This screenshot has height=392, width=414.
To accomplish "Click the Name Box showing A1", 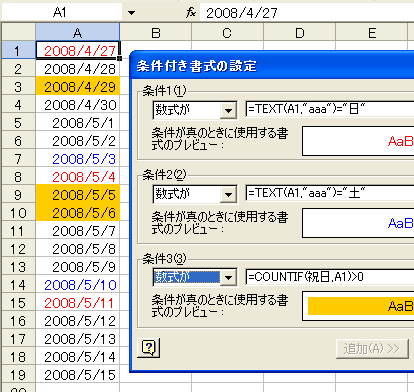I will [x=62, y=13].
